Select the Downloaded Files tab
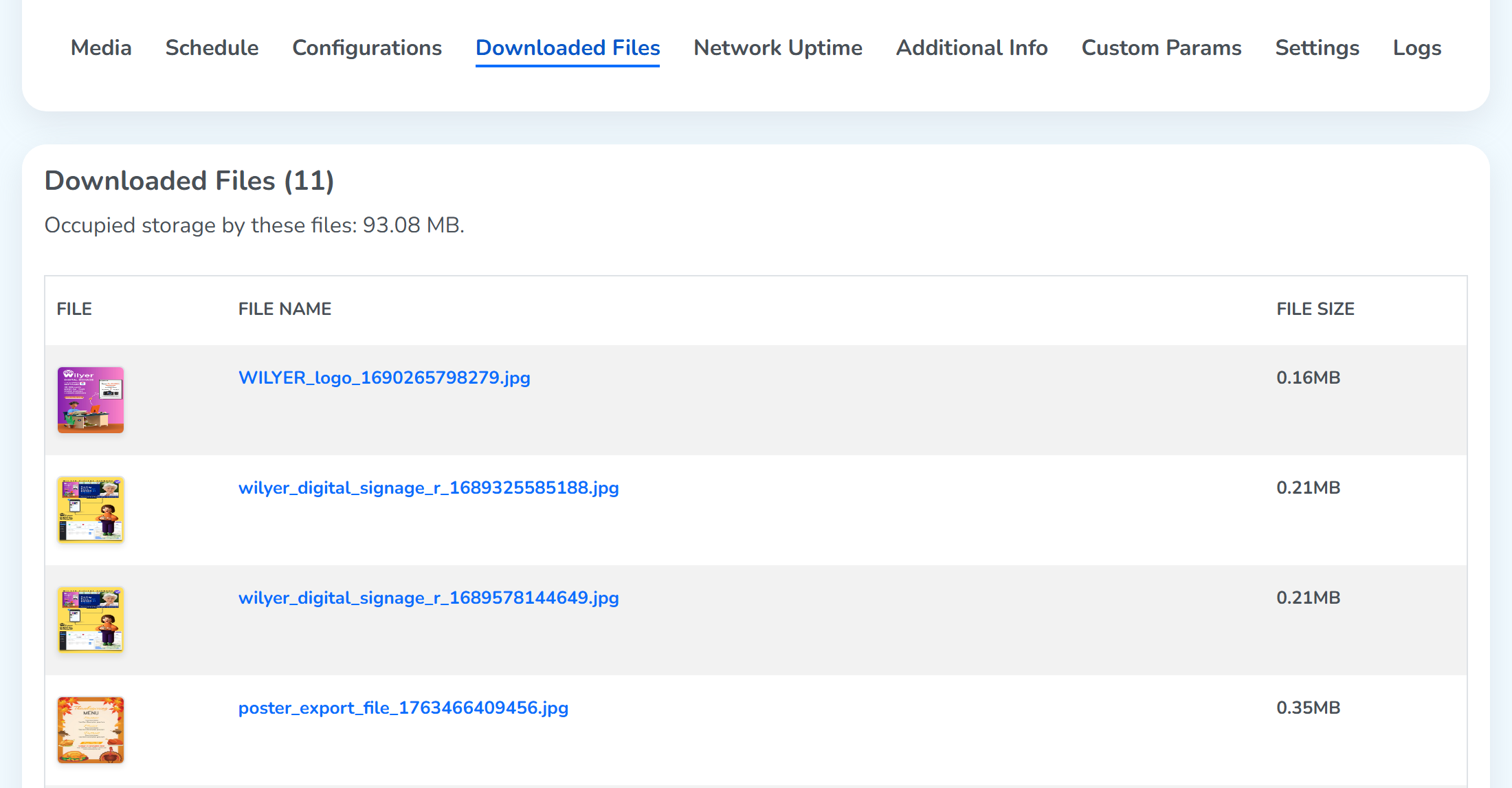This screenshot has height=788, width=1512. [x=568, y=48]
